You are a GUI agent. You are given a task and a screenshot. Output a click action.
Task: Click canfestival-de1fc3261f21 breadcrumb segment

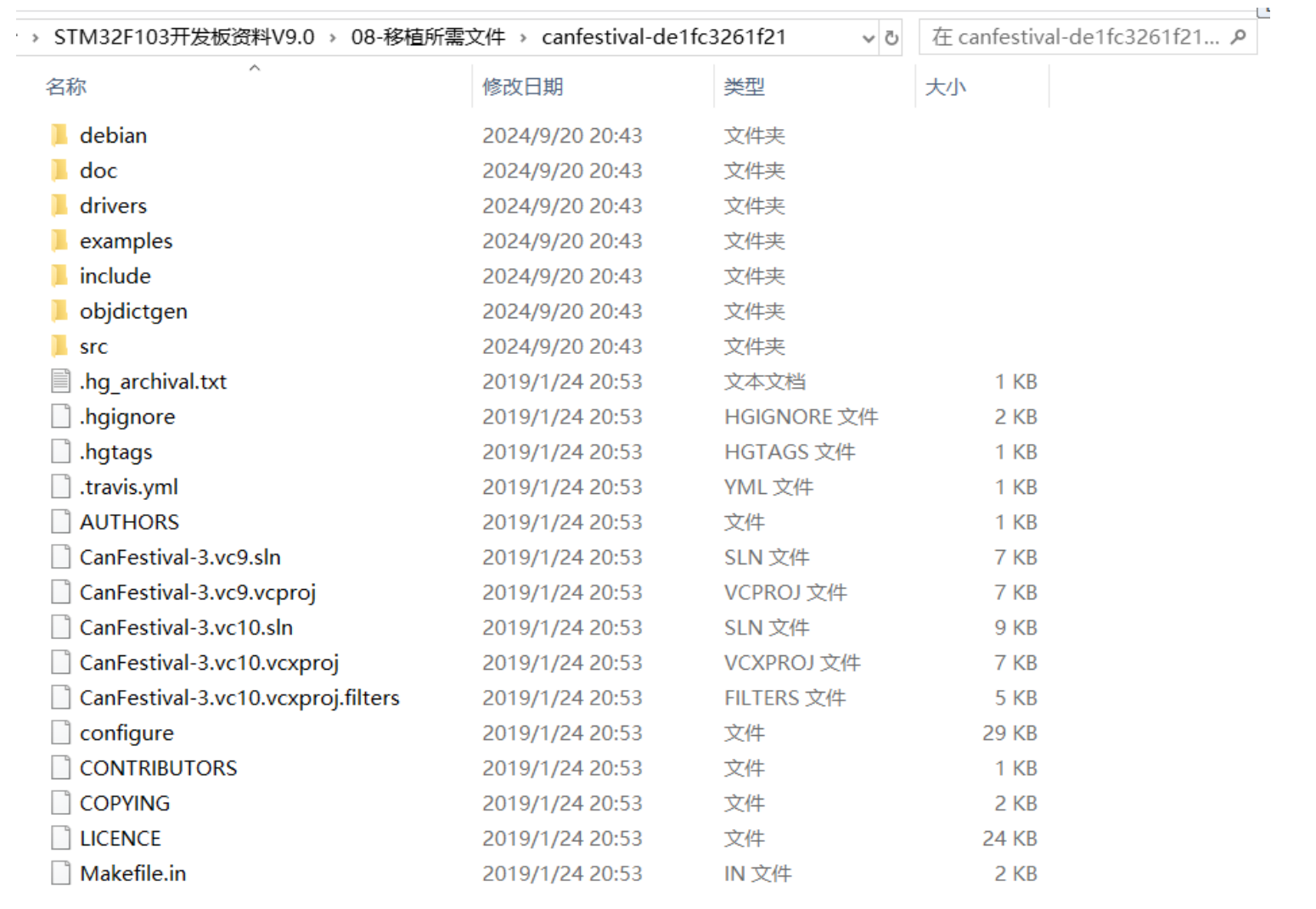pyautogui.click(x=664, y=37)
